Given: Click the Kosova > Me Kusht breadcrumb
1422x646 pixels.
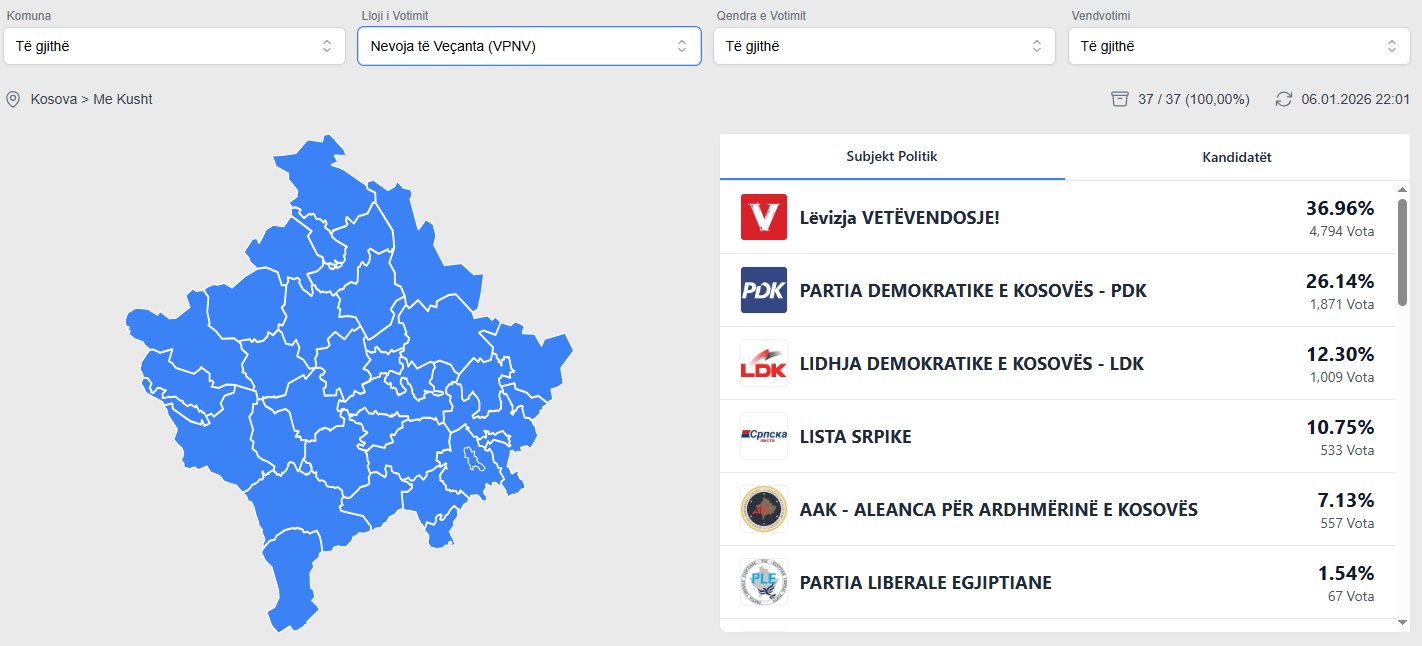Looking at the screenshot, I should 92,99.
